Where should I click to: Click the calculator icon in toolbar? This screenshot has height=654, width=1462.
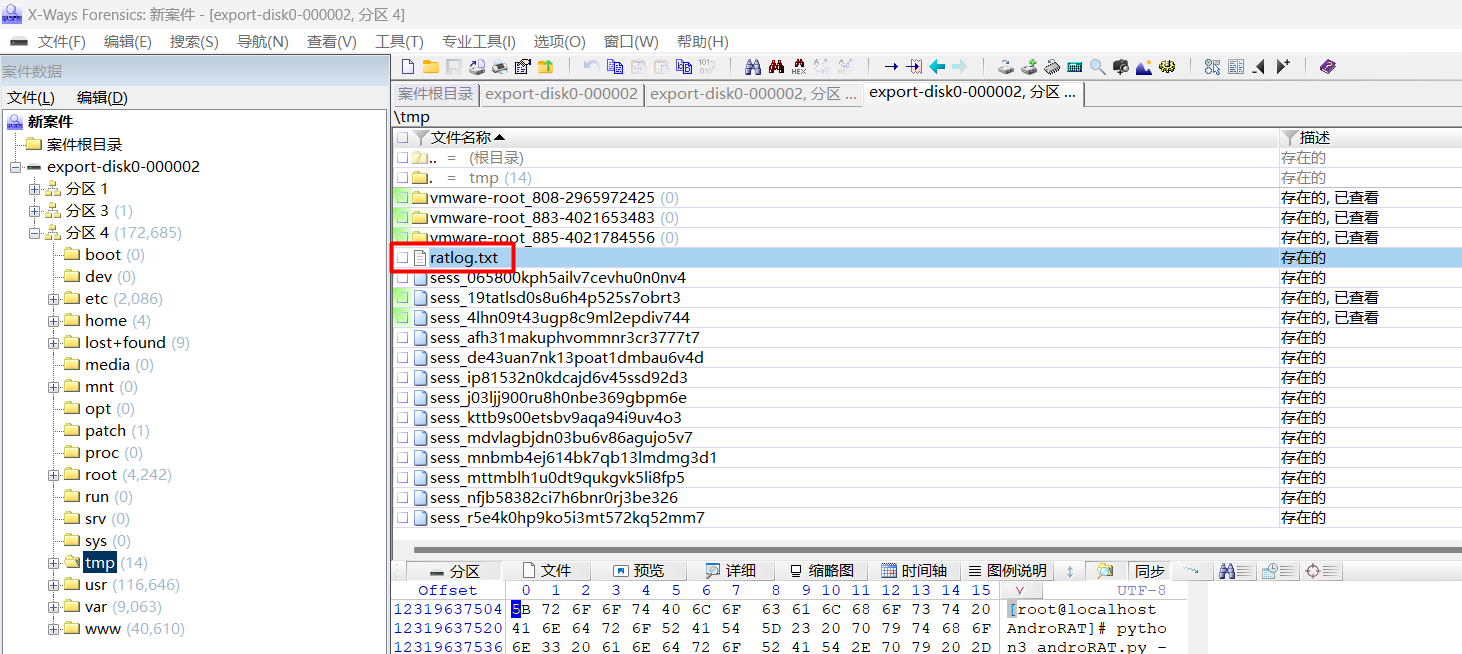(x=1075, y=67)
